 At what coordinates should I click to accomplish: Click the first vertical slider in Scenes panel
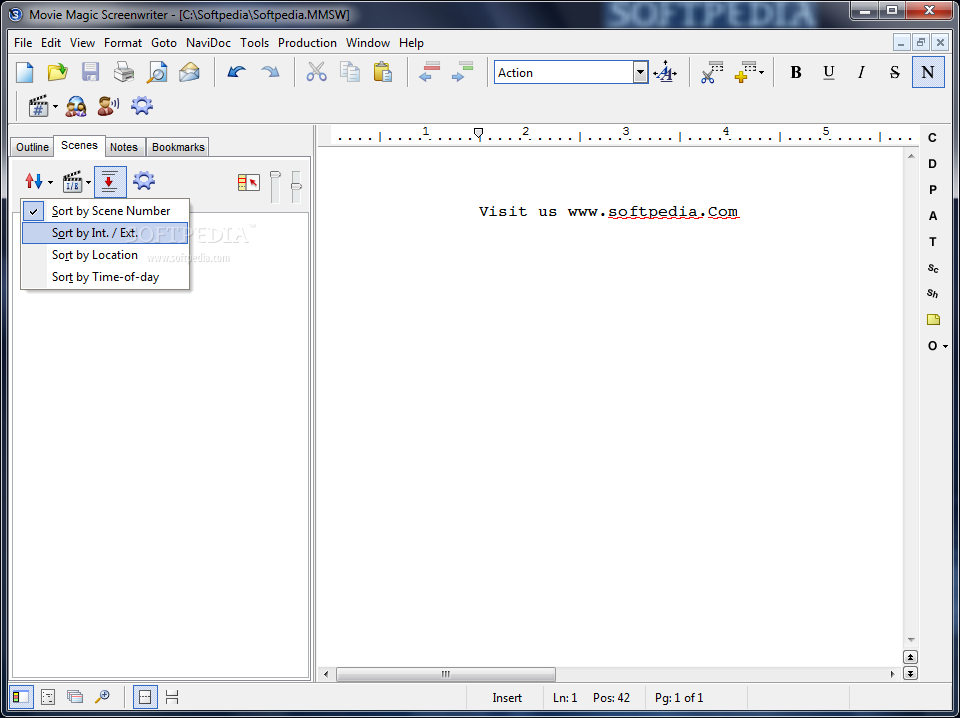tap(276, 187)
